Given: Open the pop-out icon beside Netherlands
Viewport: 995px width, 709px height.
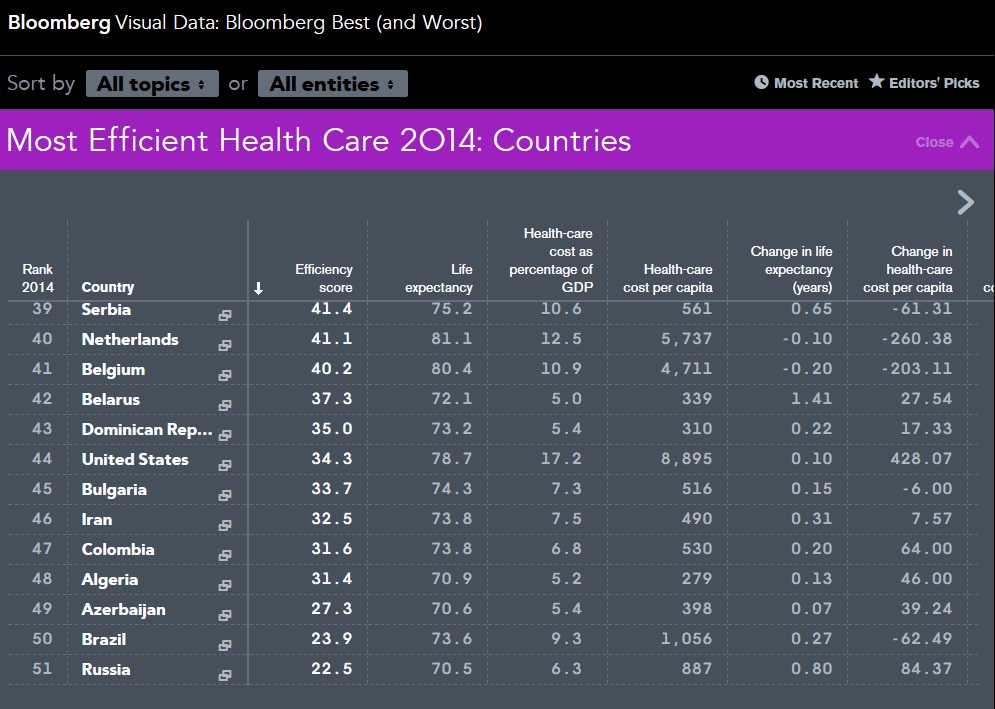Looking at the screenshot, I should tap(225, 345).
